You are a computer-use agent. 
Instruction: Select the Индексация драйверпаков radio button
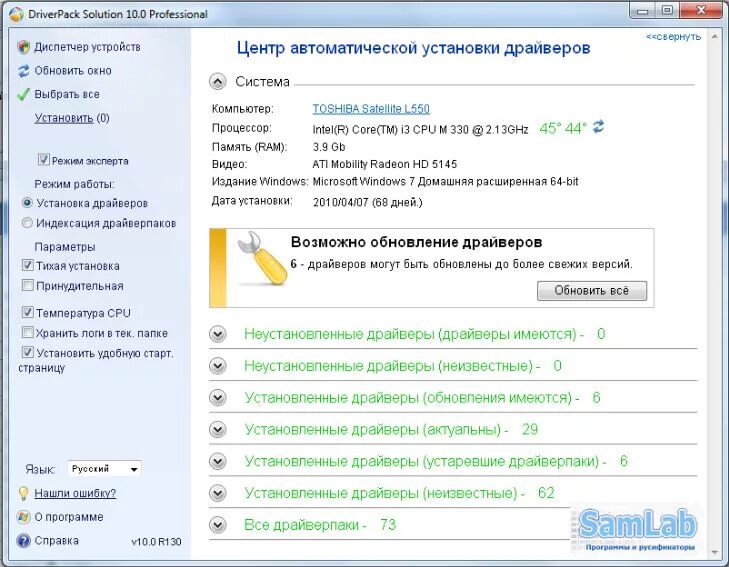click(x=27, y=223)
